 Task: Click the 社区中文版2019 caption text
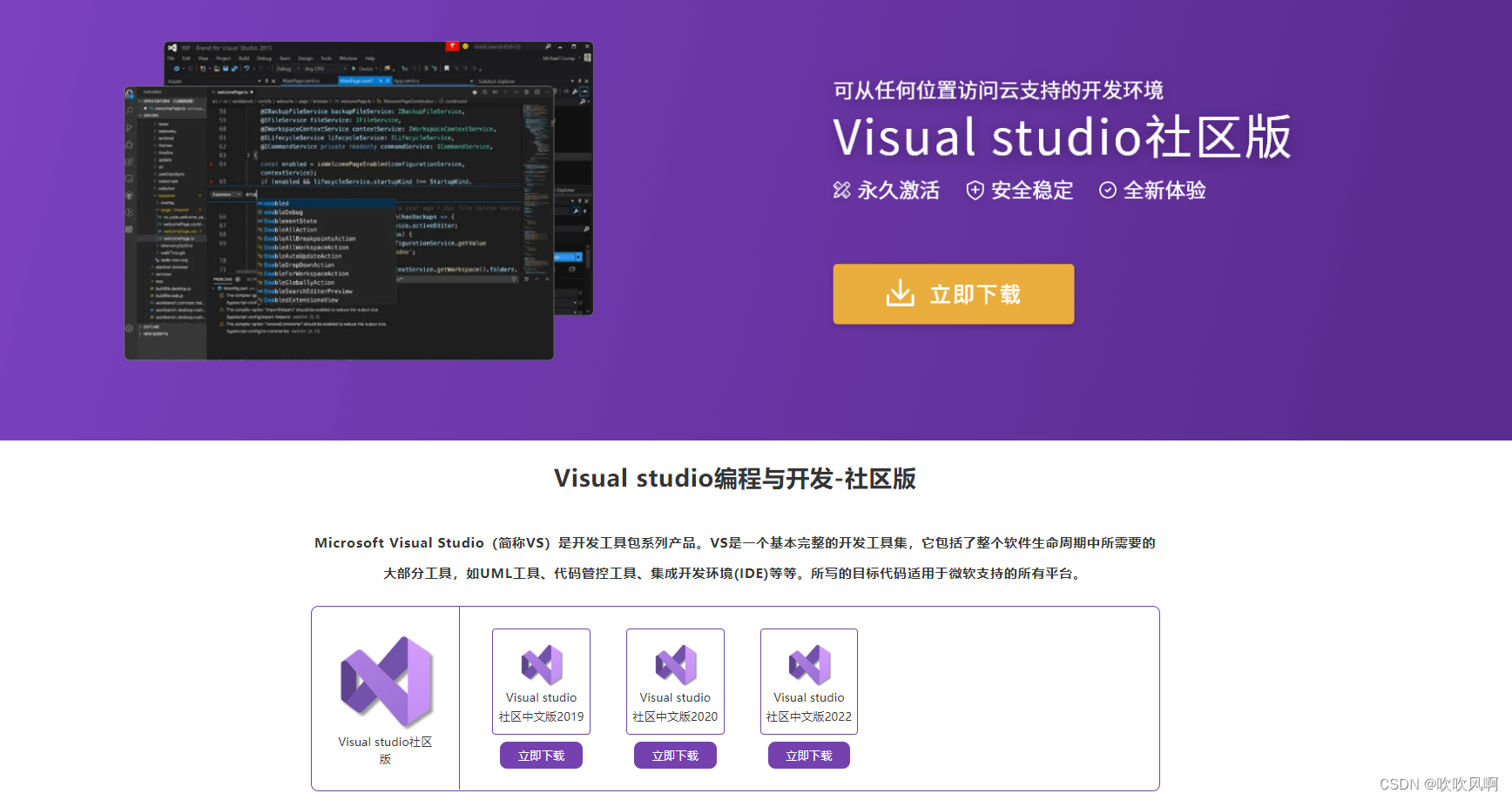pyautogui.click(x=541, y=716)
